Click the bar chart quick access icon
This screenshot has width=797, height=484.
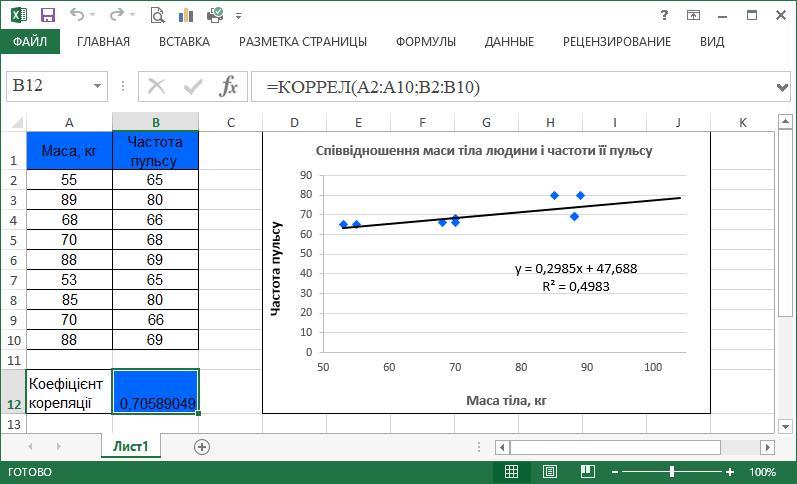(x=186, y=15)
